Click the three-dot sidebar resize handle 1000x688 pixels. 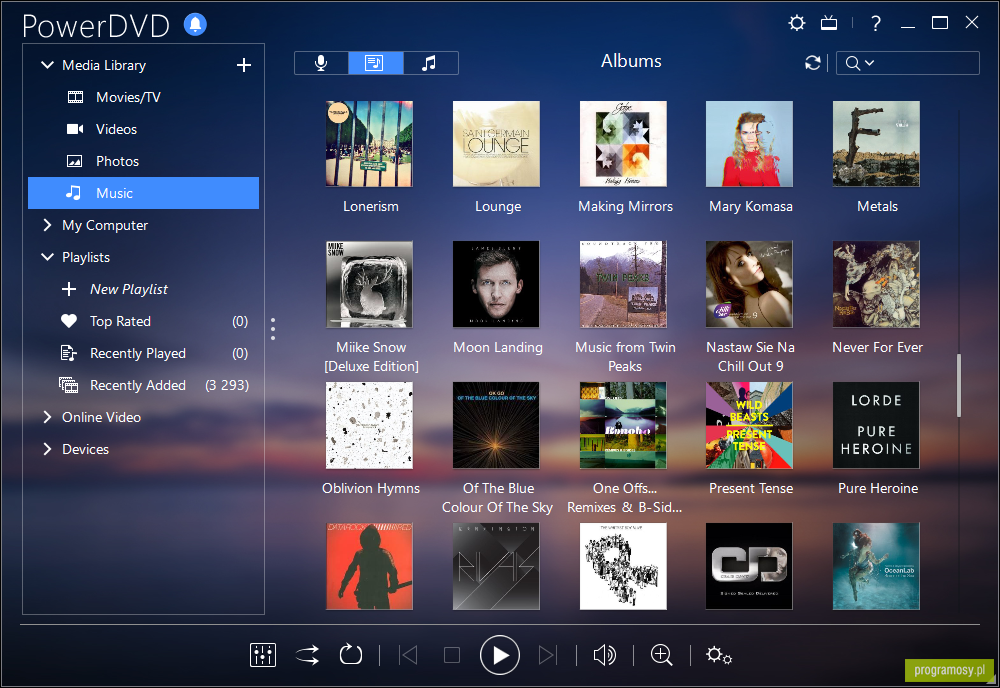coord(273,329)
